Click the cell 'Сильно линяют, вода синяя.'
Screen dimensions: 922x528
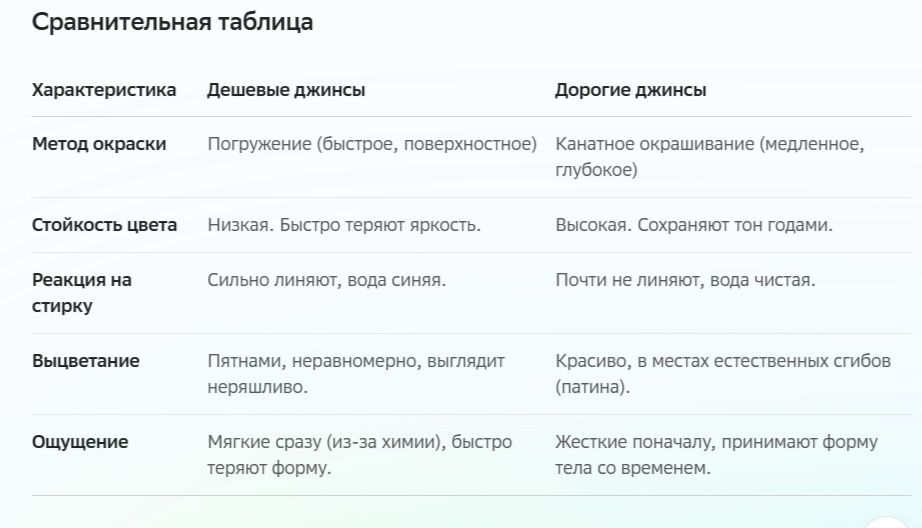326,280
